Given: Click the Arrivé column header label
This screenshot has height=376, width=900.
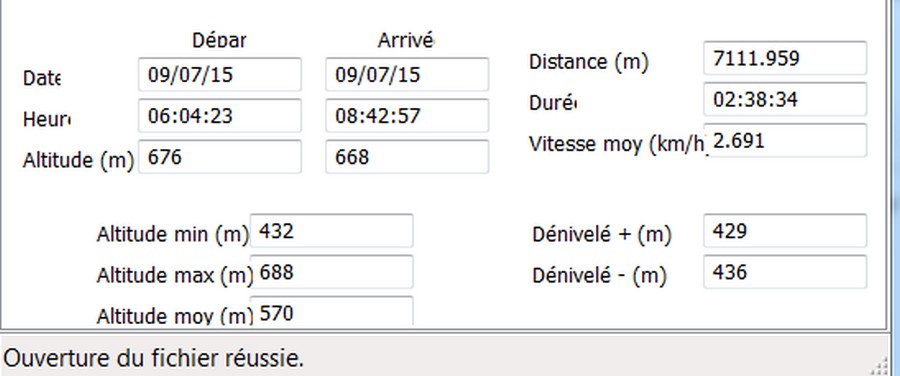Looking at the screenshot, I should click(x=406, y=41).
